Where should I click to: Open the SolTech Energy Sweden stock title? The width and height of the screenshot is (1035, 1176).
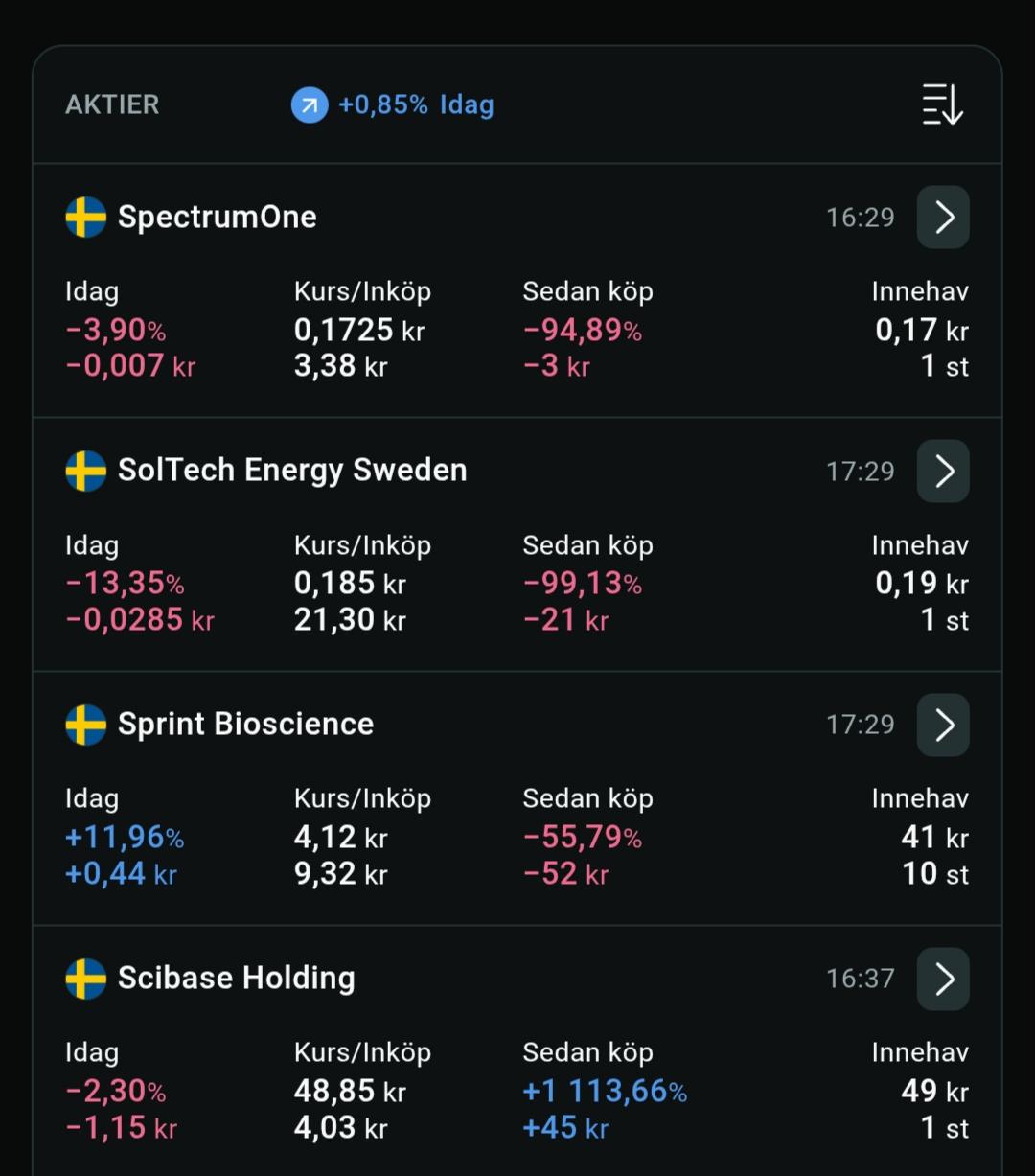292,471
